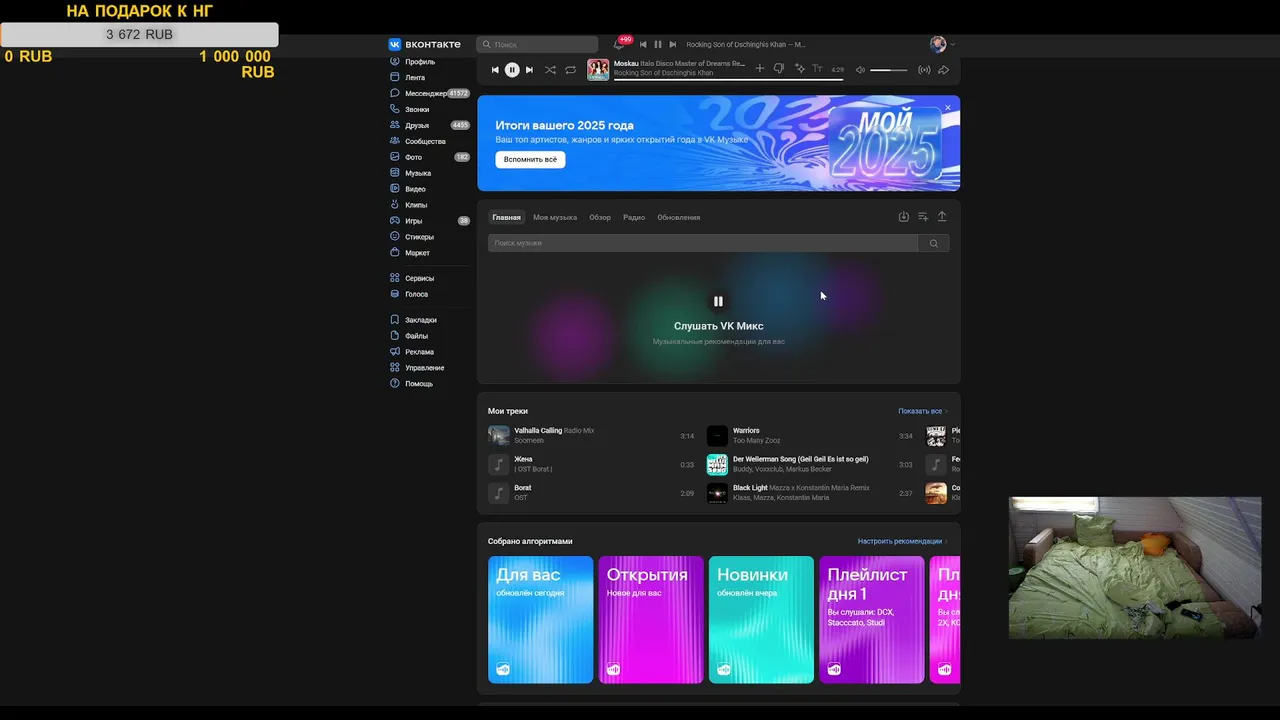
Task: Dislike the current Moskau track
Action: pyautogui.click(x=779, y=69)
